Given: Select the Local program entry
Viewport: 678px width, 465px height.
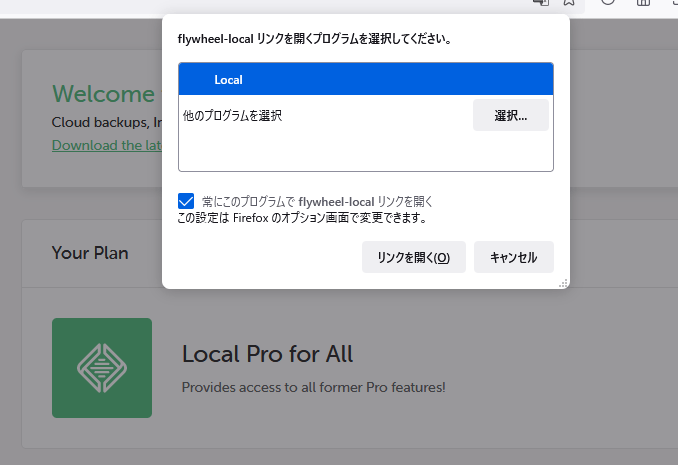Looking at the screenshot, I should pos(366,80).
